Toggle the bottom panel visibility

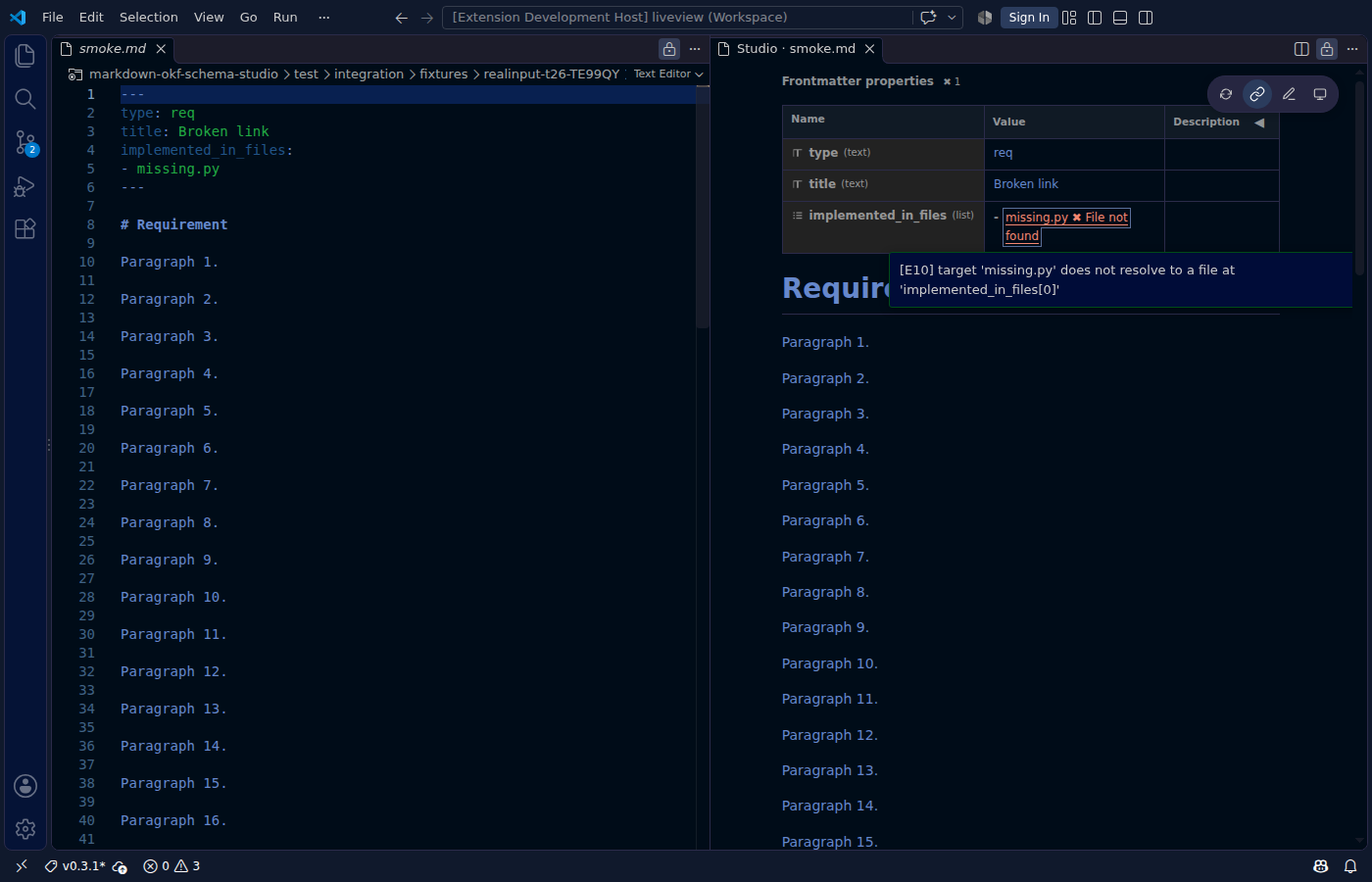pos(1120,18)
